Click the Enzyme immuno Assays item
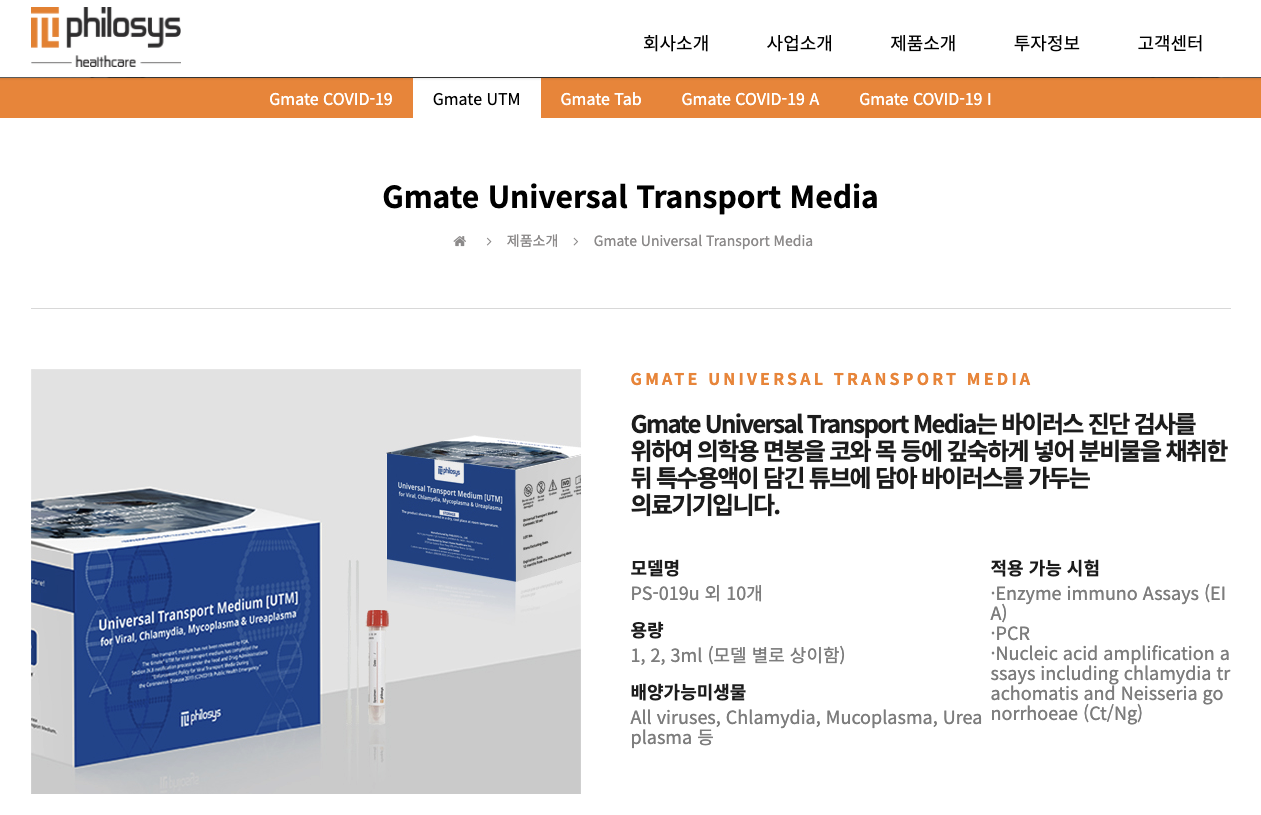The image size is (1261, 815). coord(1108,603)
